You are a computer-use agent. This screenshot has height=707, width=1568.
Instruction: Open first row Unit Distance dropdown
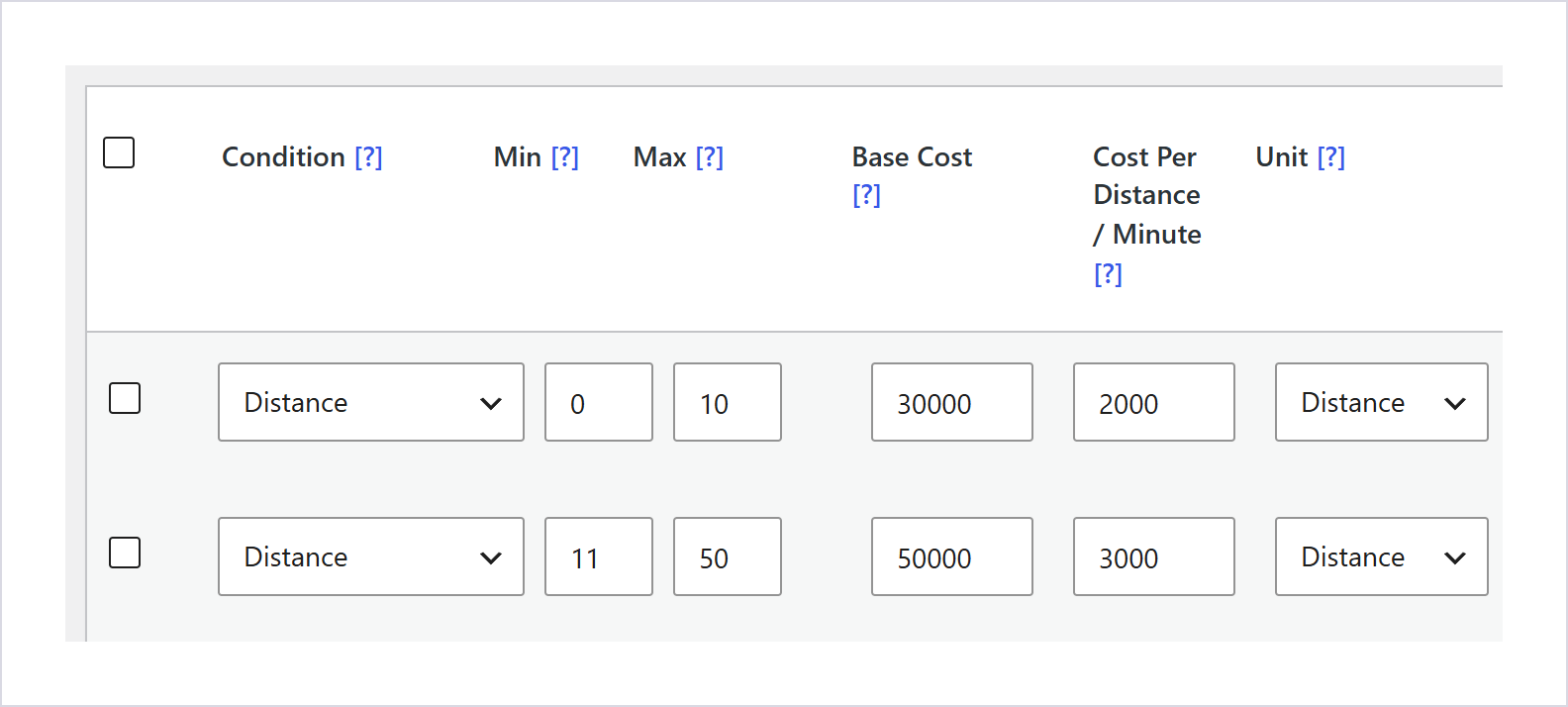point(1382,402)
